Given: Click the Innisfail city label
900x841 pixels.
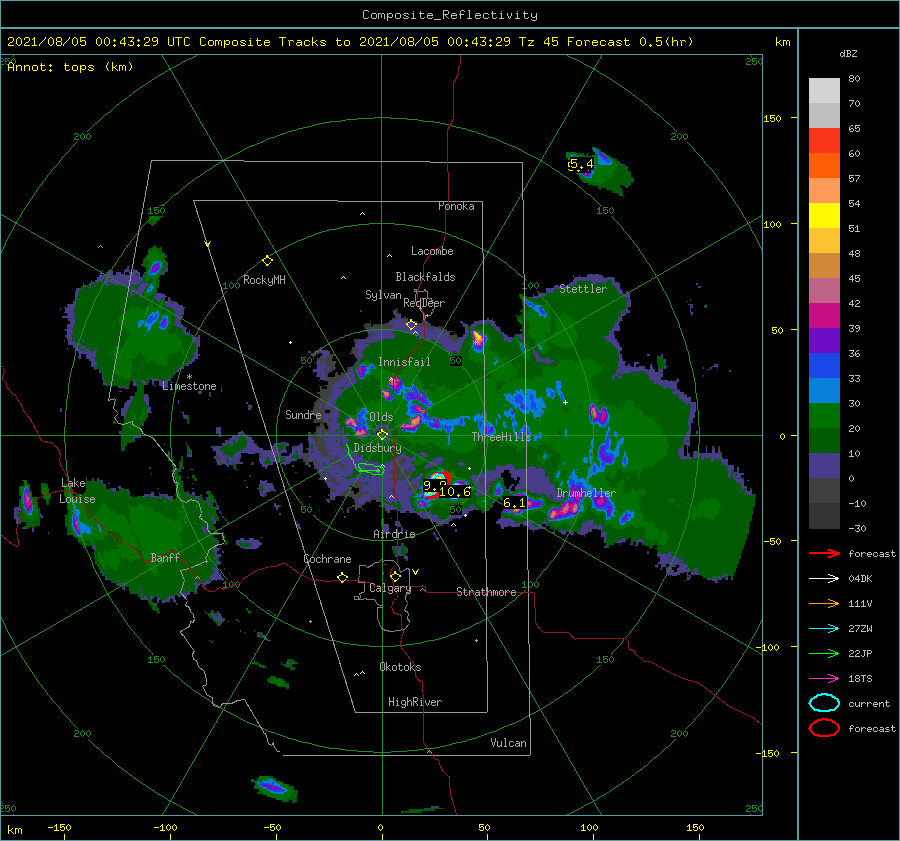Looking at the screenshot, I should [x=404, y=362].
